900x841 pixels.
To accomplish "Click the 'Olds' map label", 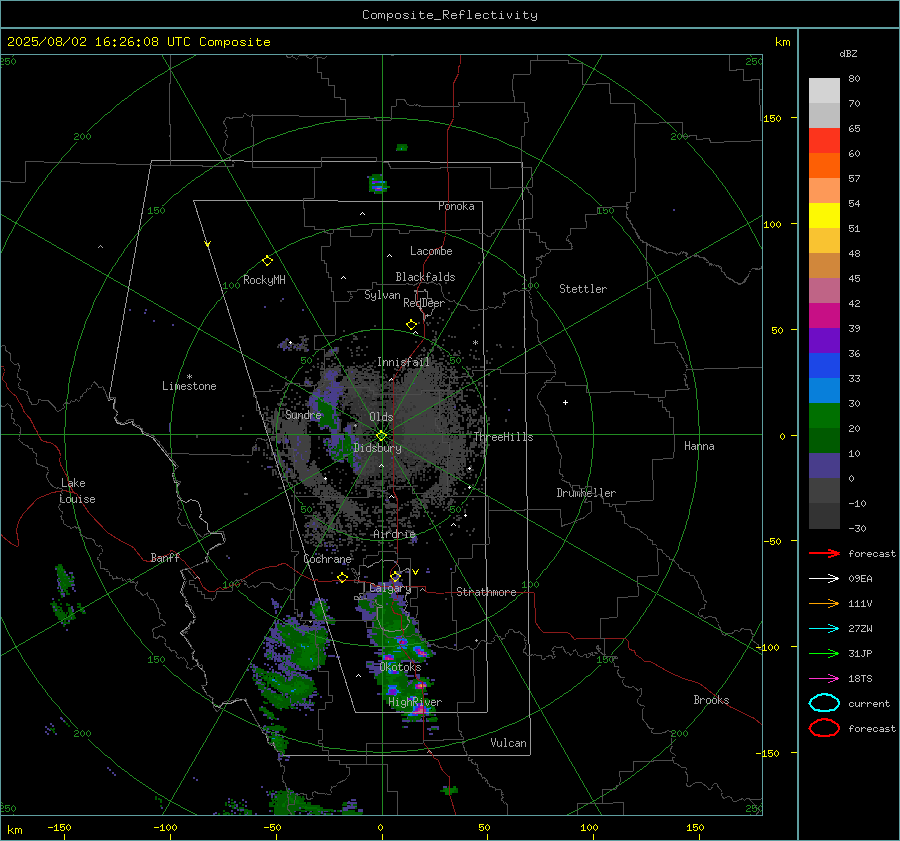I will coord(381,417).
